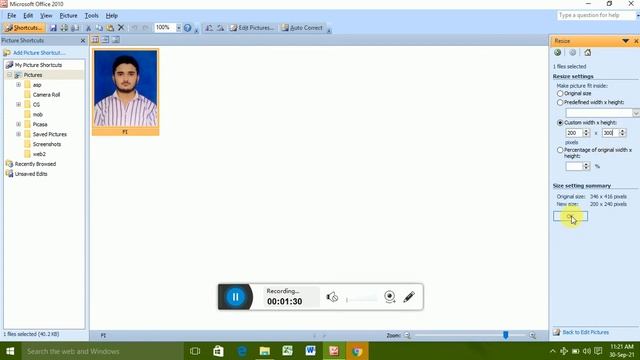Click the Save icon in the toolbar
This screenshot has width=640, height=360.
pyautogui.click(x=53, y=28)
